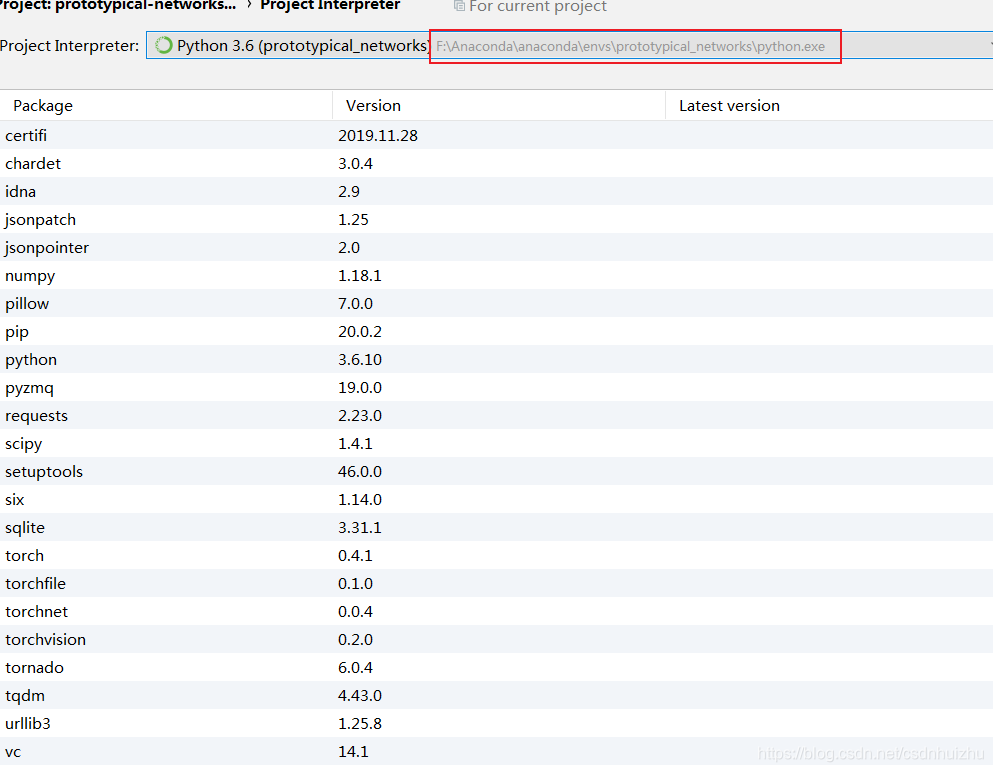993x772 pixels.
Task: Select the sqlite package row
Action: pyautogui.click(x=496, y=528)
